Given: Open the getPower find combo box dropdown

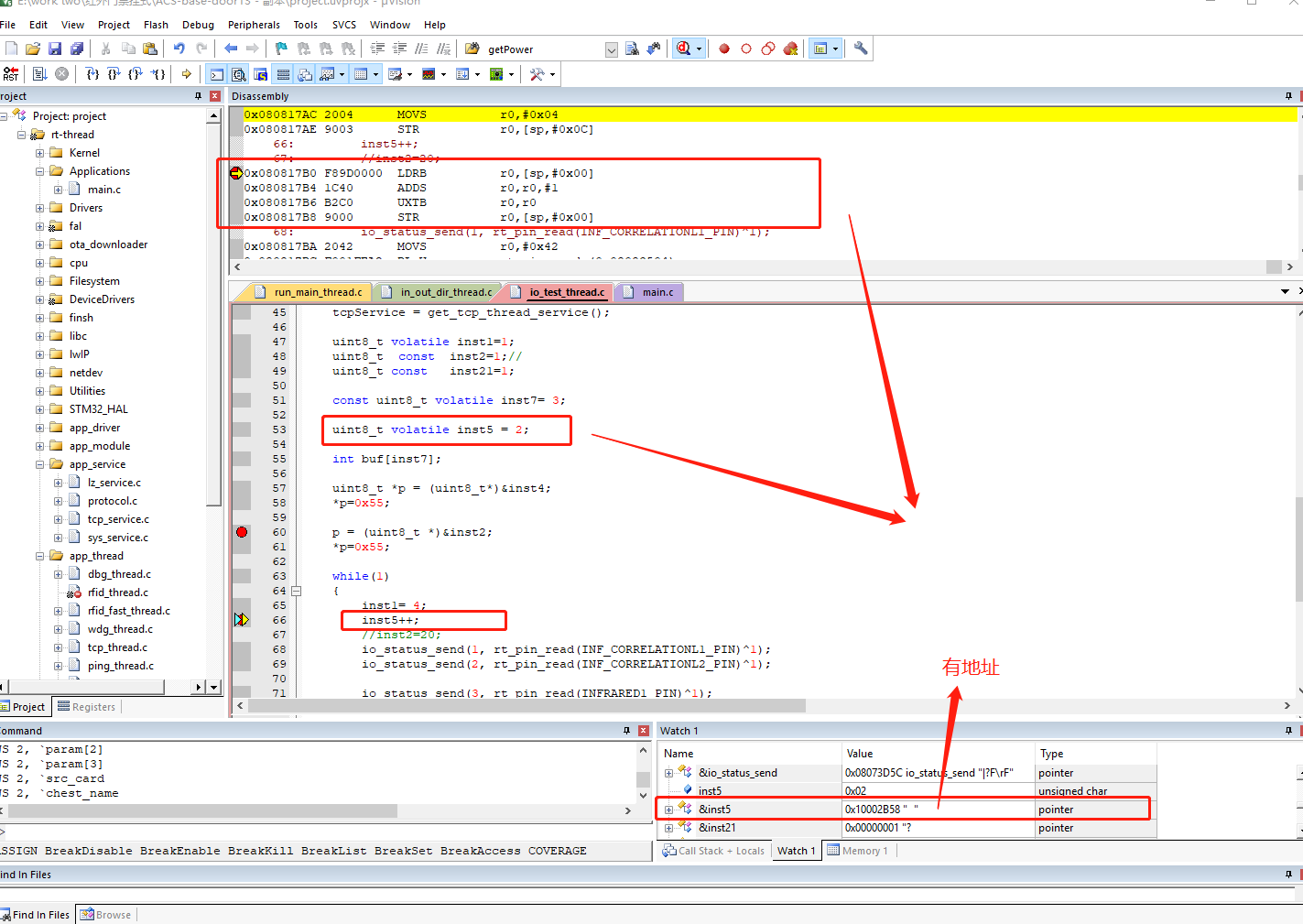Looking at the screenshot, I should [612, 49].
